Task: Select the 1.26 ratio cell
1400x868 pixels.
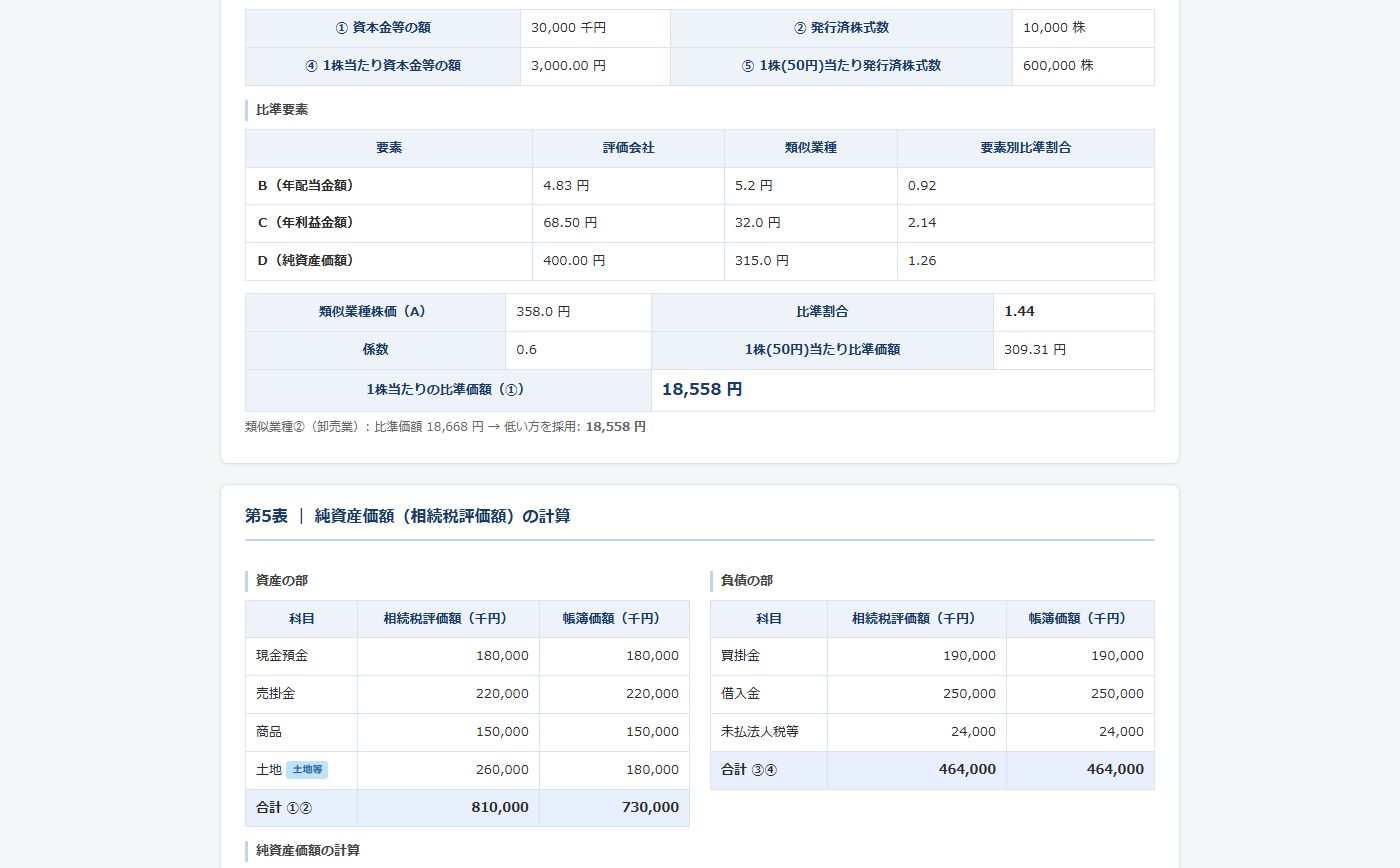Action: pyautogui.click(x=1026, y=261)
